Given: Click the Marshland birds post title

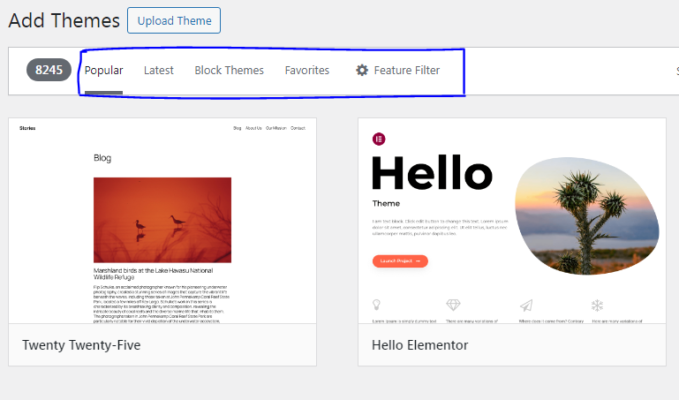Looking at the screenshot, I should point(153,274).
